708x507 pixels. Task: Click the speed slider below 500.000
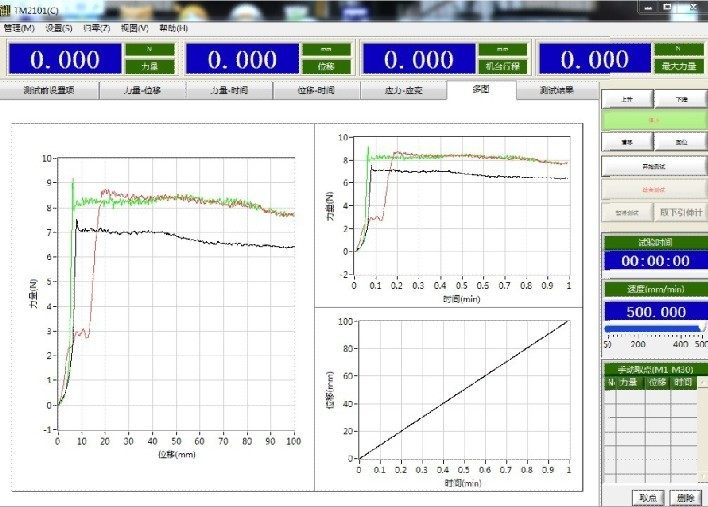[x=654, y=328]
